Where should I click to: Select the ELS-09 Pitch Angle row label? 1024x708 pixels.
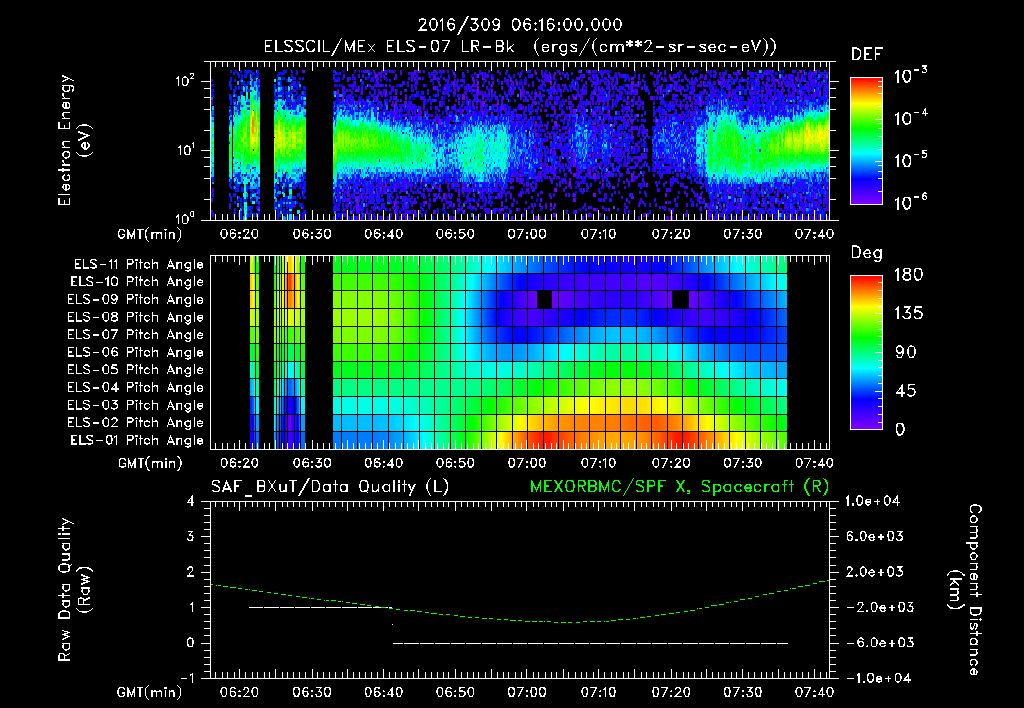pyautogui.click(x=136, y=299)
